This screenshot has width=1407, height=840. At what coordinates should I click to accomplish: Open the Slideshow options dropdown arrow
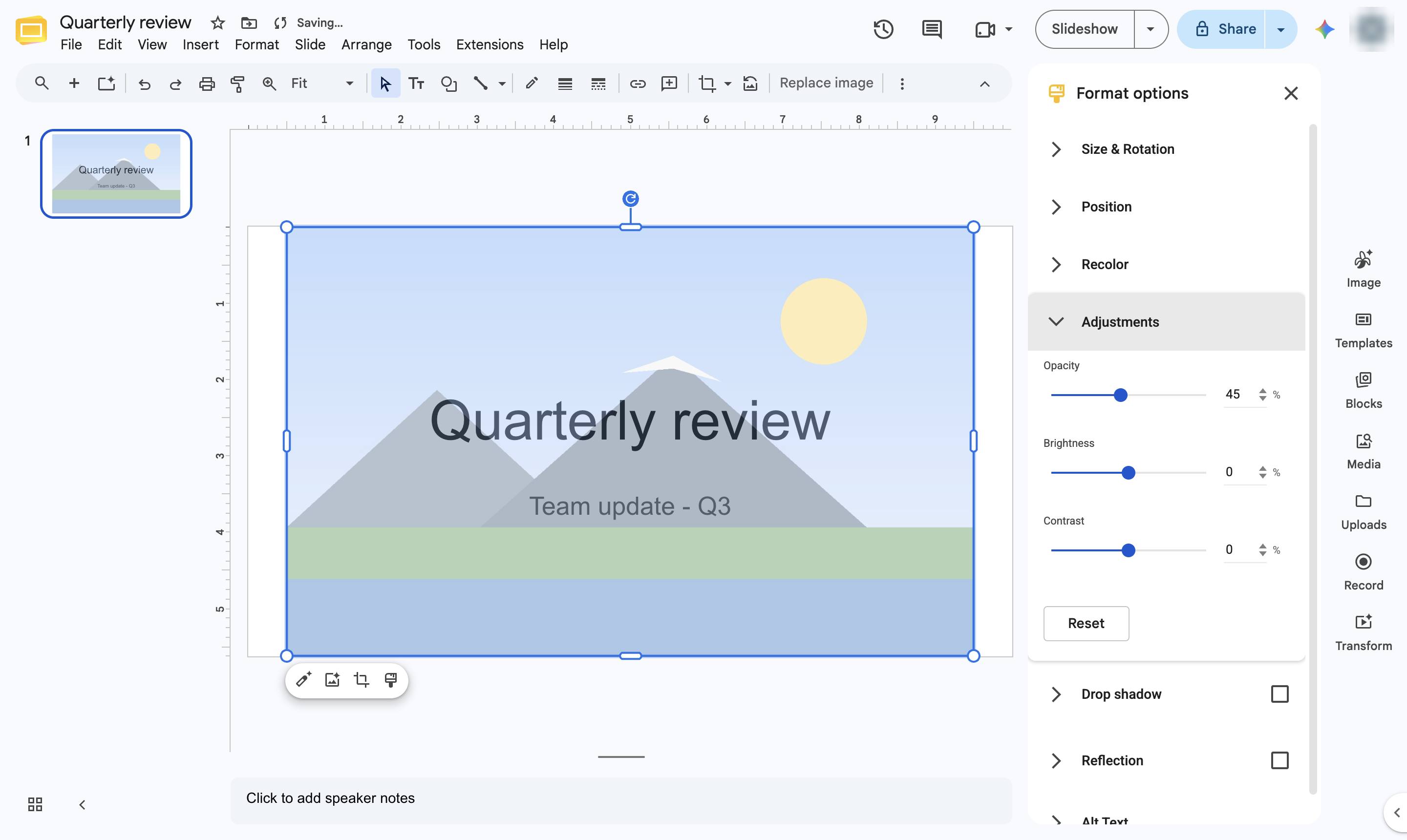tap(1150, 29)
